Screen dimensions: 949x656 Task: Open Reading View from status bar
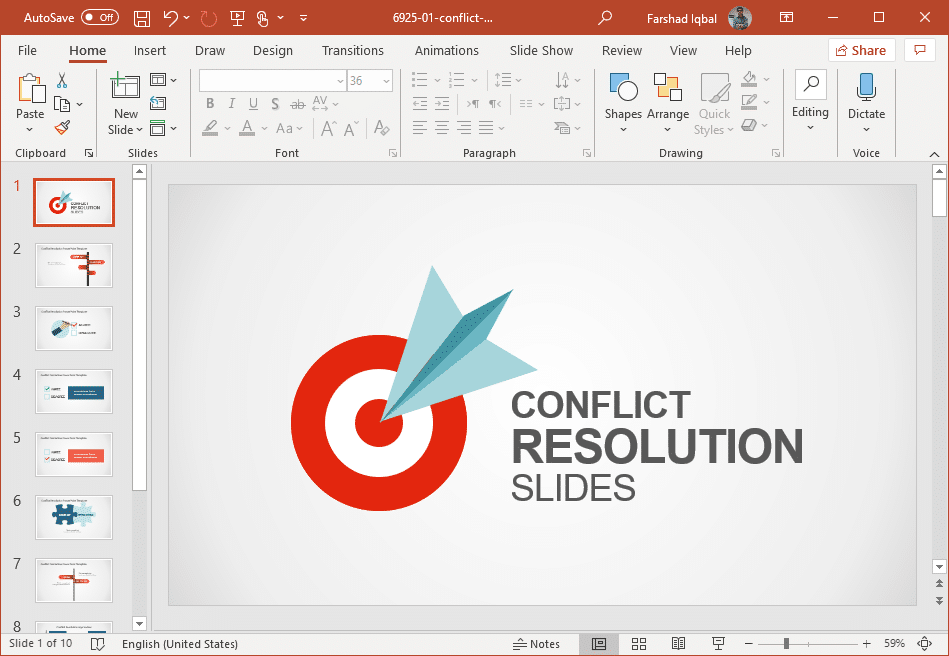[x=678, y=644]
